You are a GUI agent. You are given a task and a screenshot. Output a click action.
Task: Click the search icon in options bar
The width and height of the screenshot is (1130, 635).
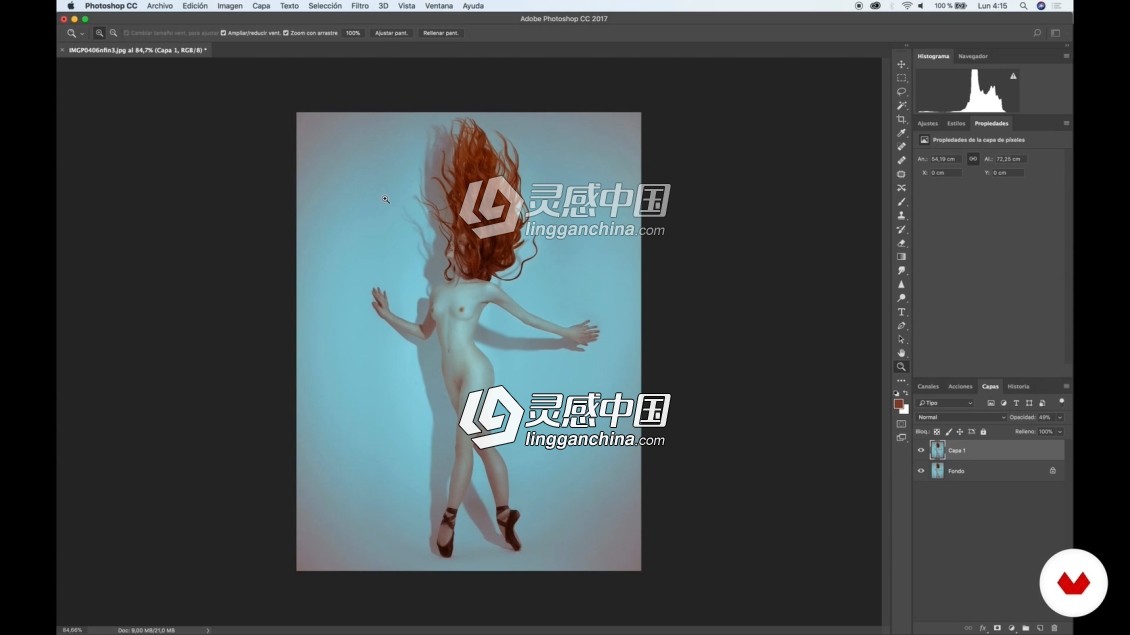(1037, 33)
